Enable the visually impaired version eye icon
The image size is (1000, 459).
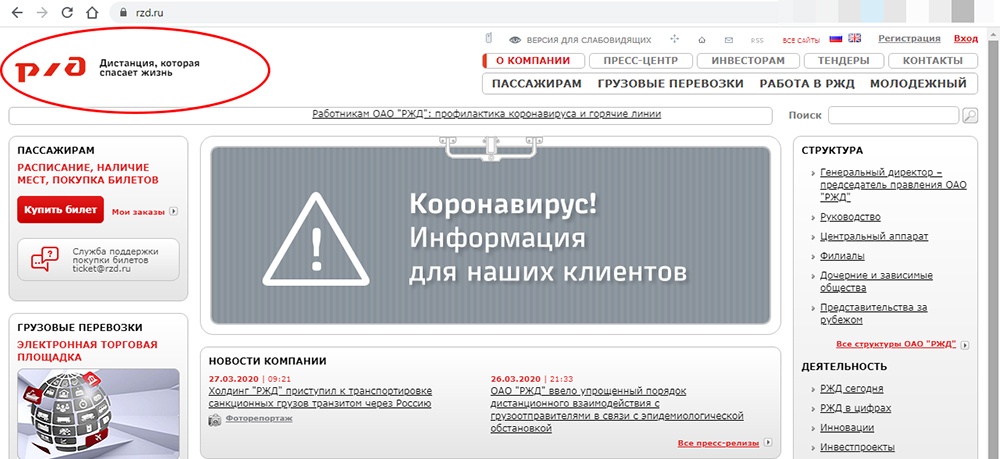tap(515, 40)
